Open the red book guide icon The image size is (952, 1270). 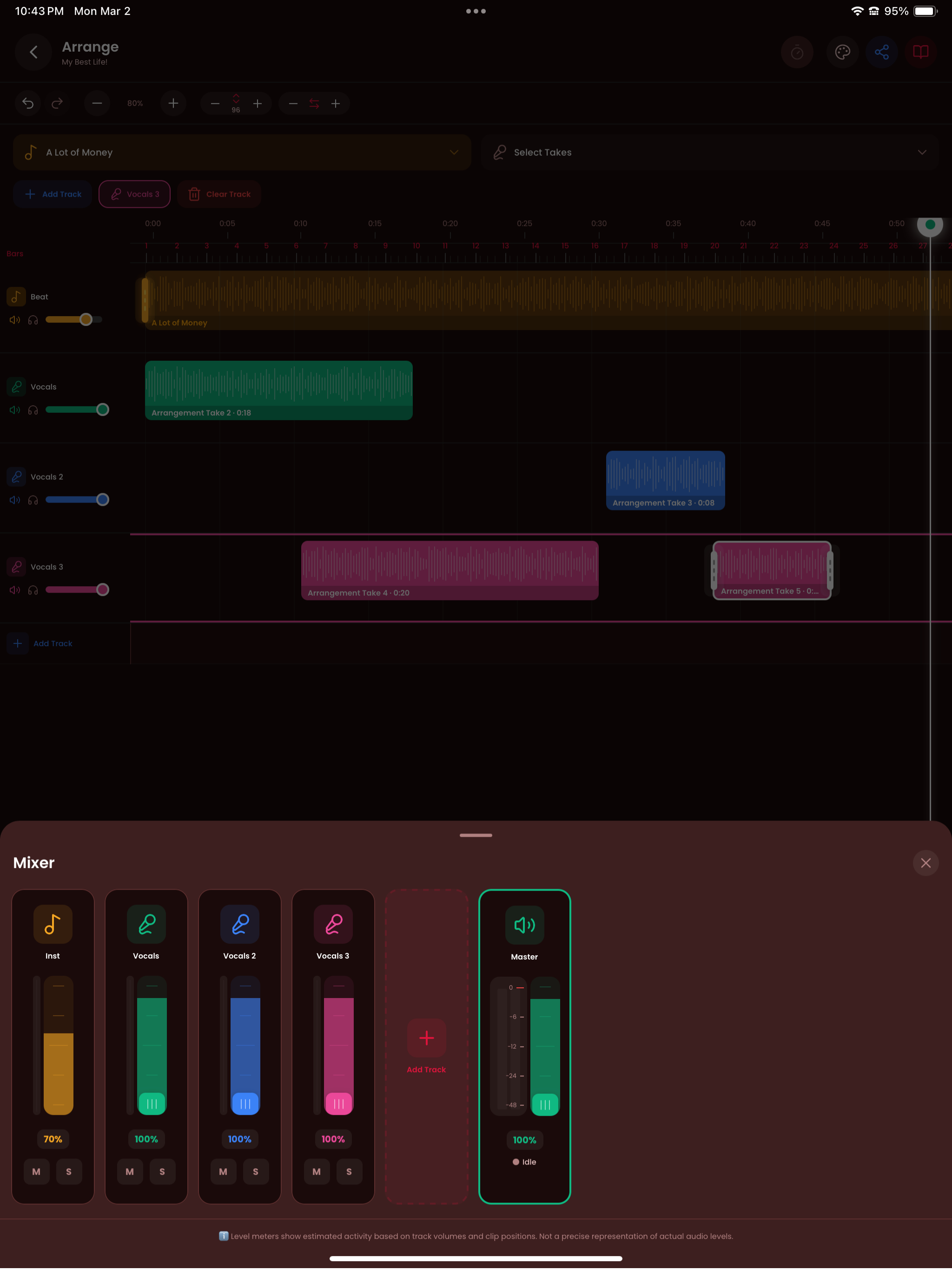pos(920,52)
